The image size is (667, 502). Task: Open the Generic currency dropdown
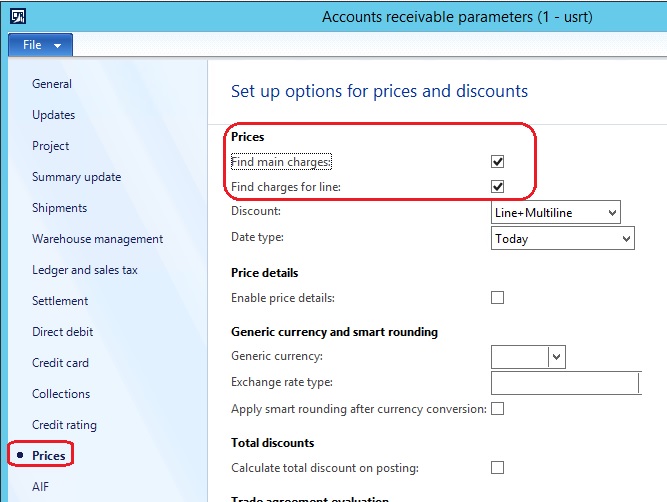point(557,357)
